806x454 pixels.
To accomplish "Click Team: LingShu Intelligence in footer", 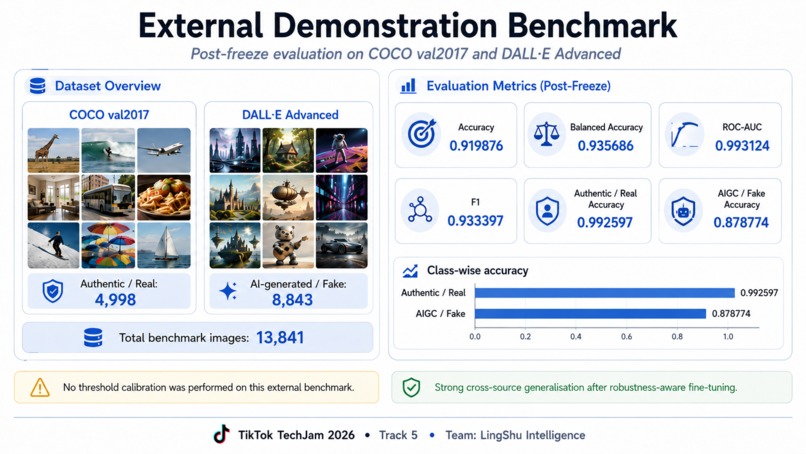I will (x=515, y=435).
